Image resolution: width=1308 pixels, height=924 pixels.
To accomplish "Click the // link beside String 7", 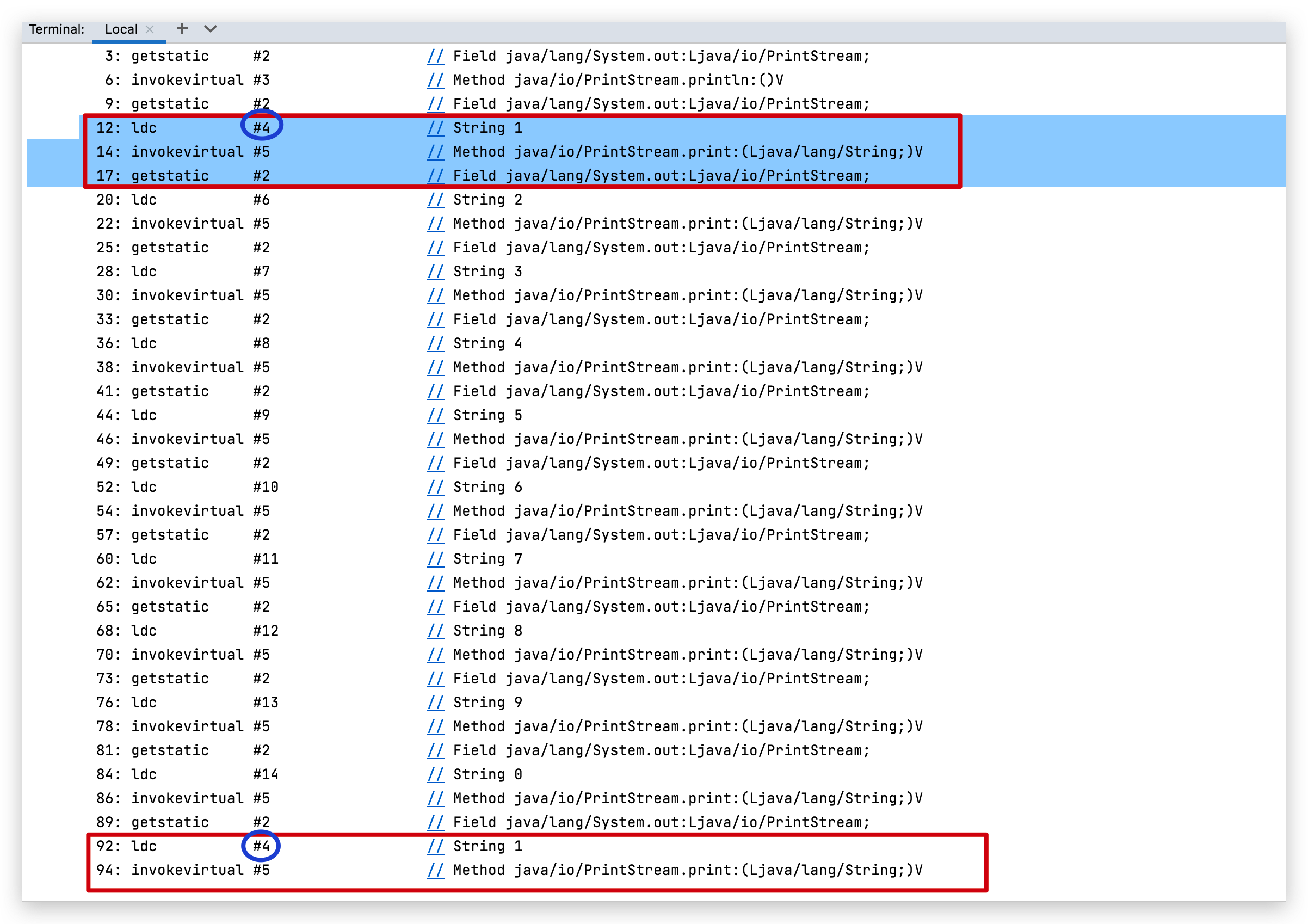I will [435, 559].
